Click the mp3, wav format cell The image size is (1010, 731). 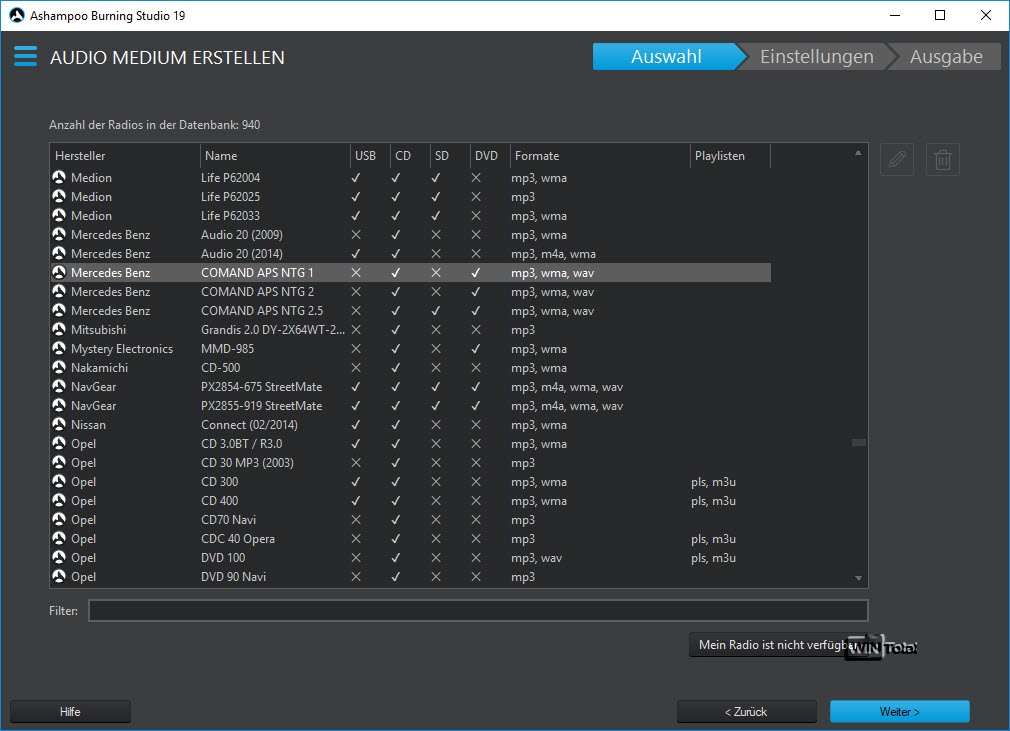(537, 558)
